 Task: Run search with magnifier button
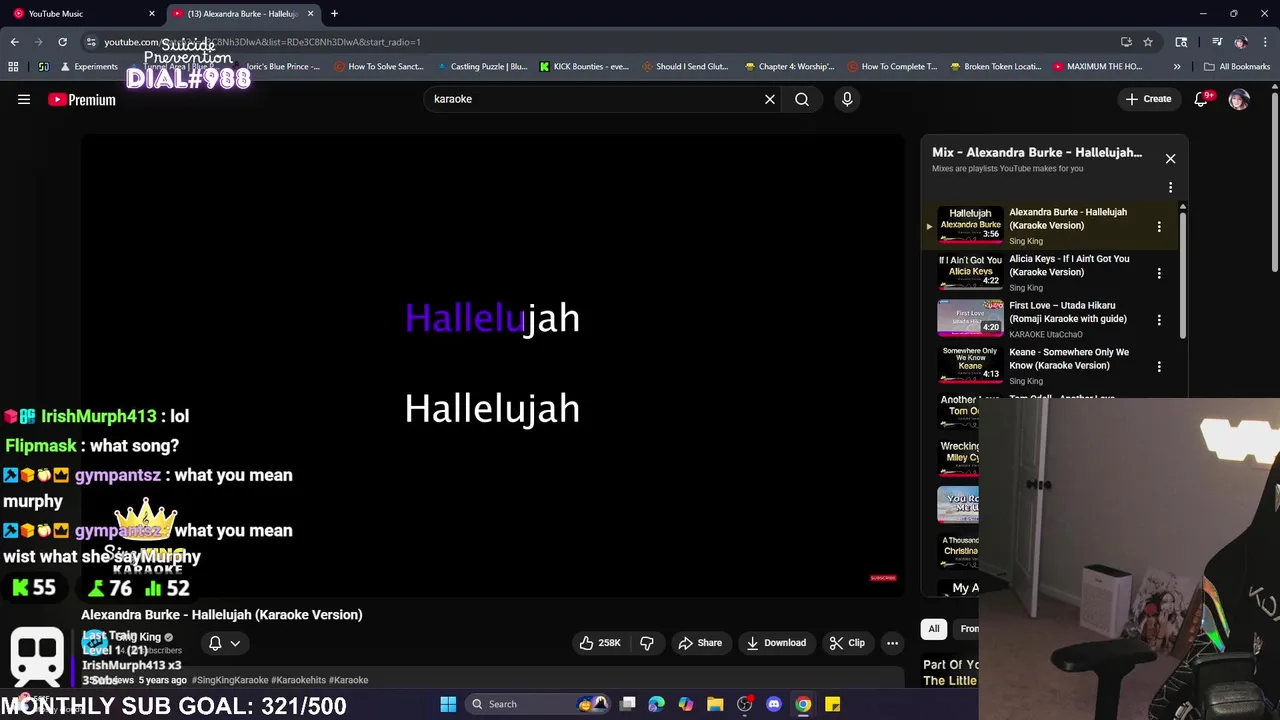point(802,99)
